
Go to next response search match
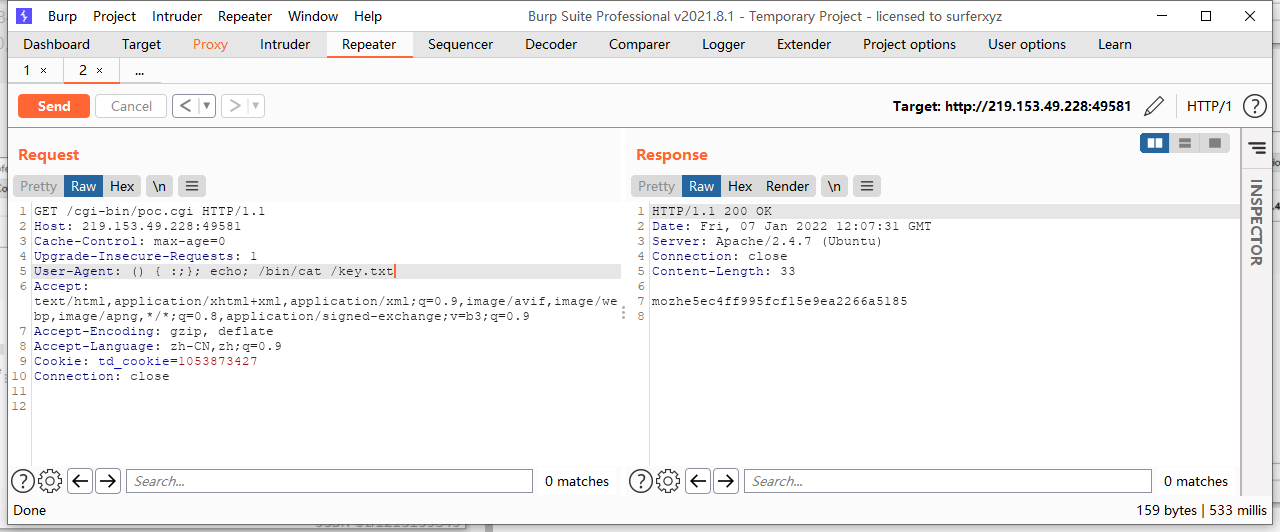(726, 481)
